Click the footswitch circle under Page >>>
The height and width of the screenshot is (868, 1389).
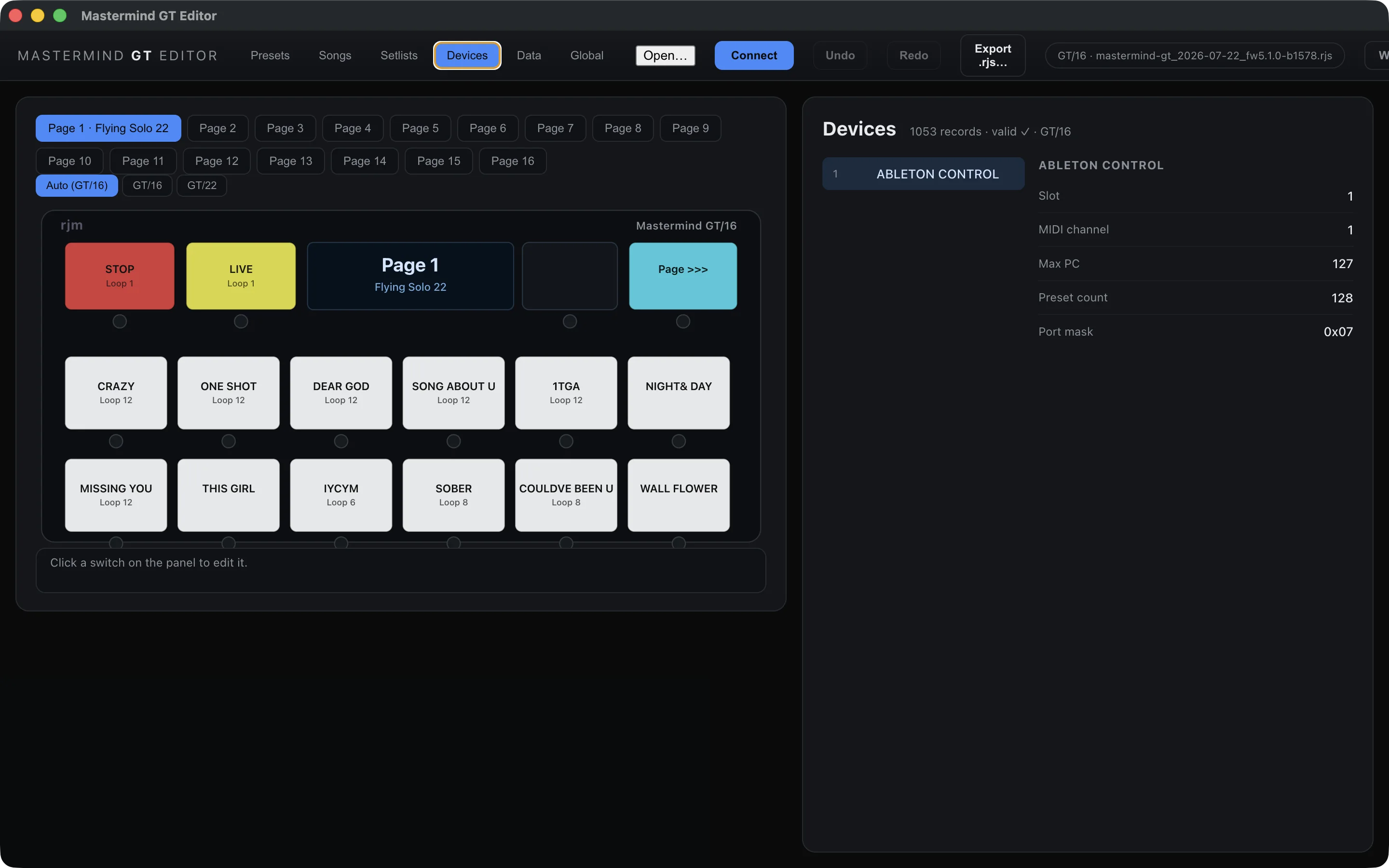click(683, 322)
